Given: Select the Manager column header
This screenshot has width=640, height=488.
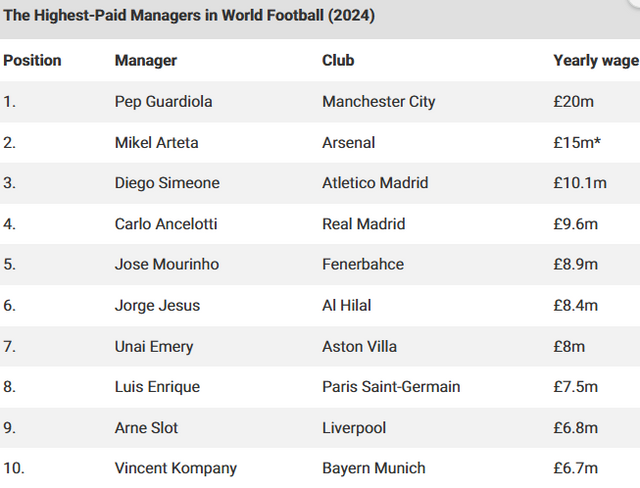Looking at the screenshot, I should 146,60.
